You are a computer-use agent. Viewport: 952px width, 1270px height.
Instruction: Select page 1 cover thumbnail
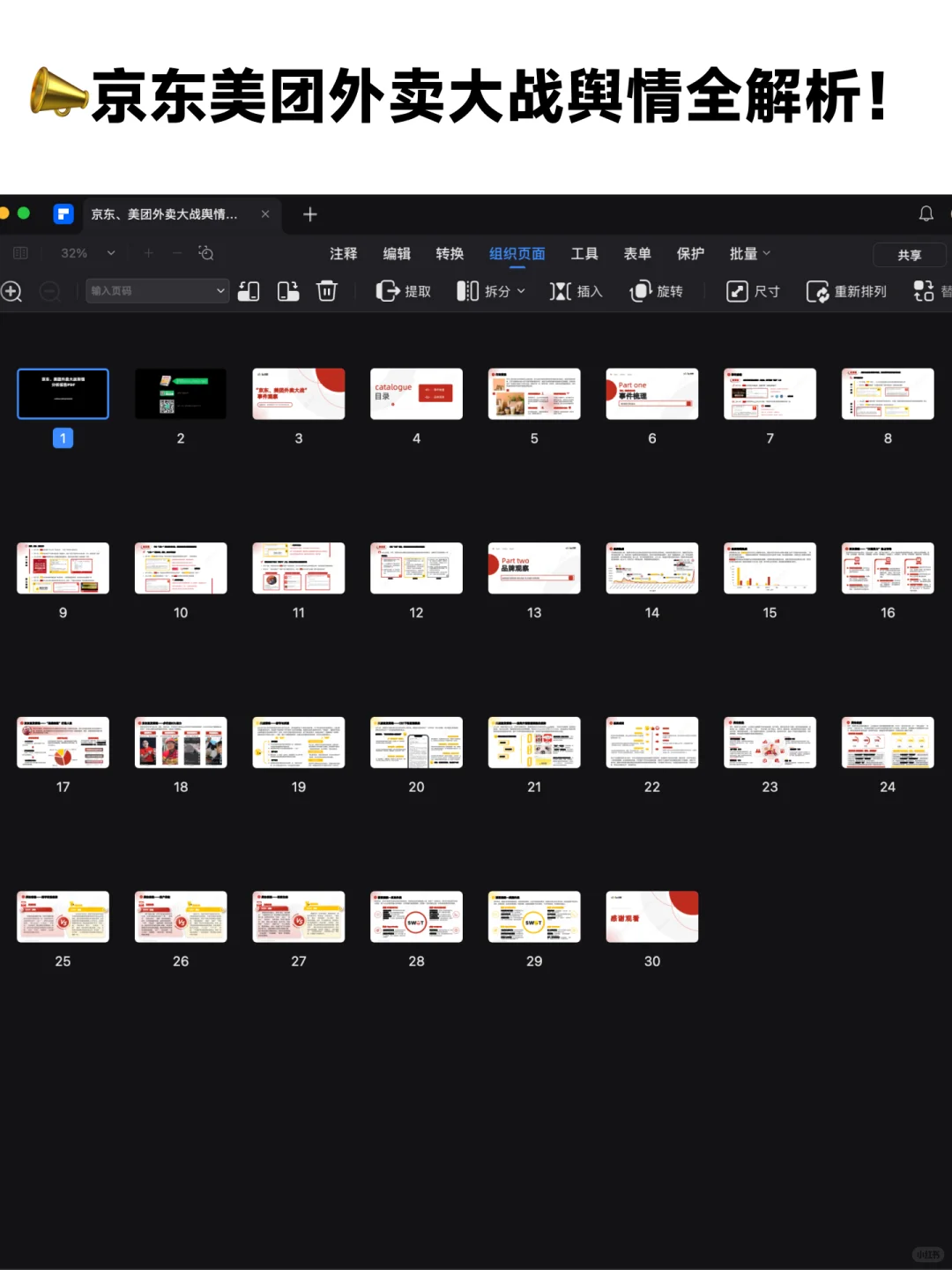click(x=63, y=393)
